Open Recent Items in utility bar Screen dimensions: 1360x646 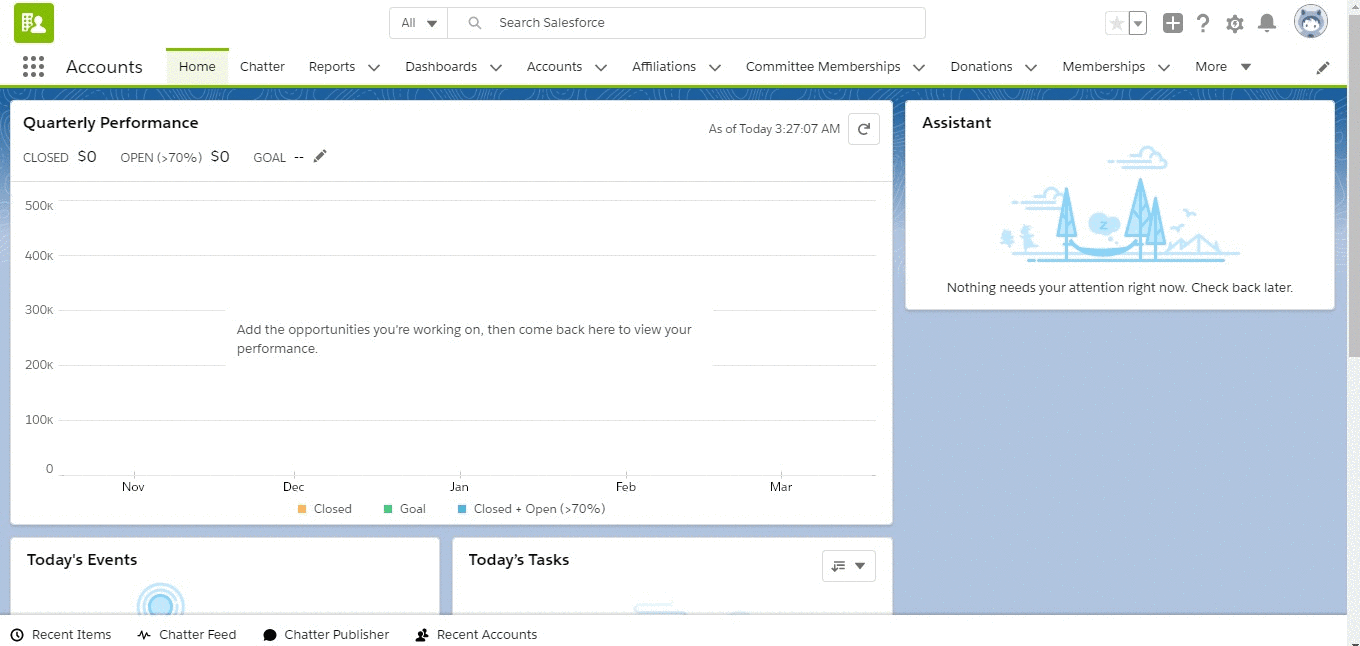[x=61, y=635]
